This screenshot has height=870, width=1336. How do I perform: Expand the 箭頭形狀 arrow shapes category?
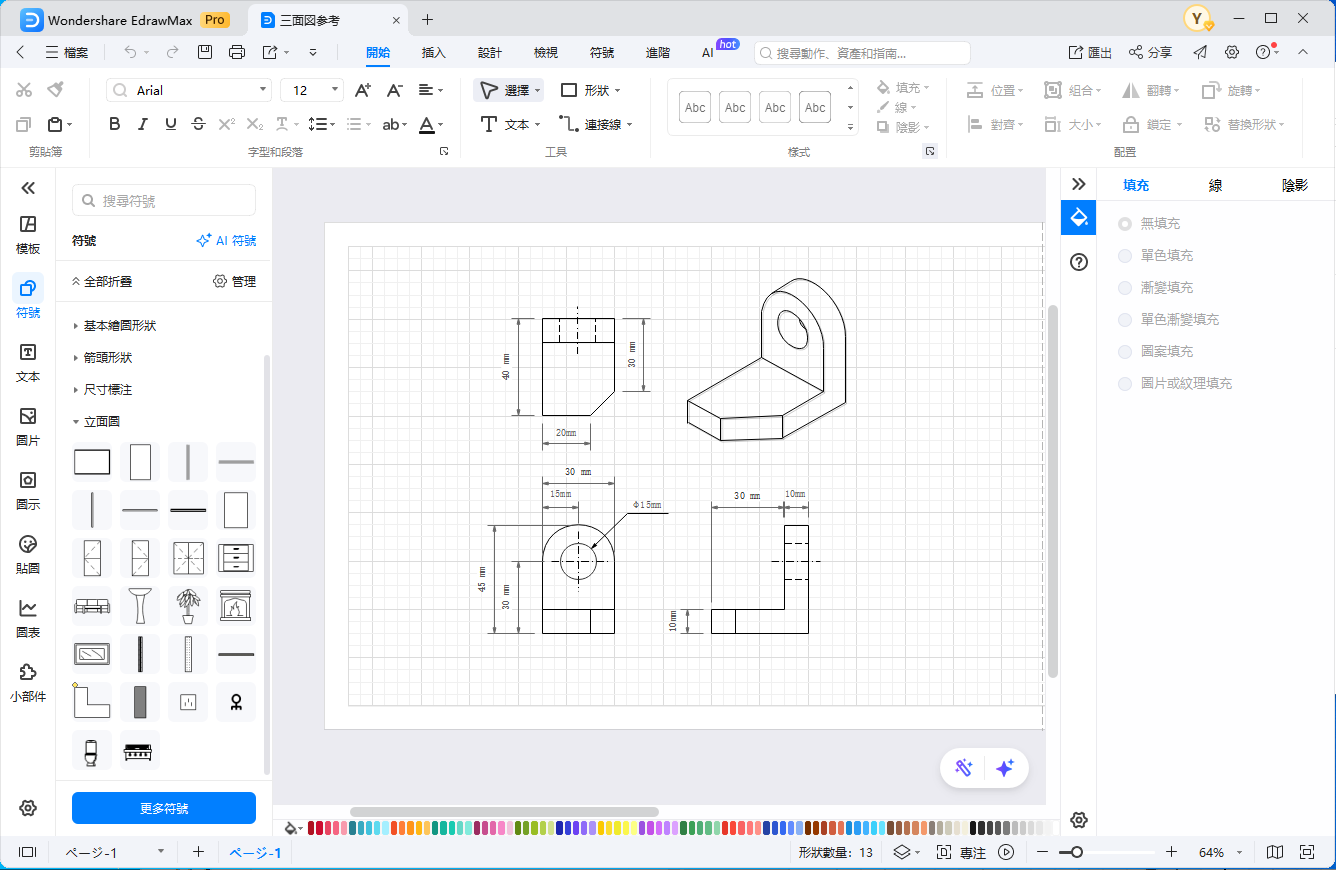(107, 358)
